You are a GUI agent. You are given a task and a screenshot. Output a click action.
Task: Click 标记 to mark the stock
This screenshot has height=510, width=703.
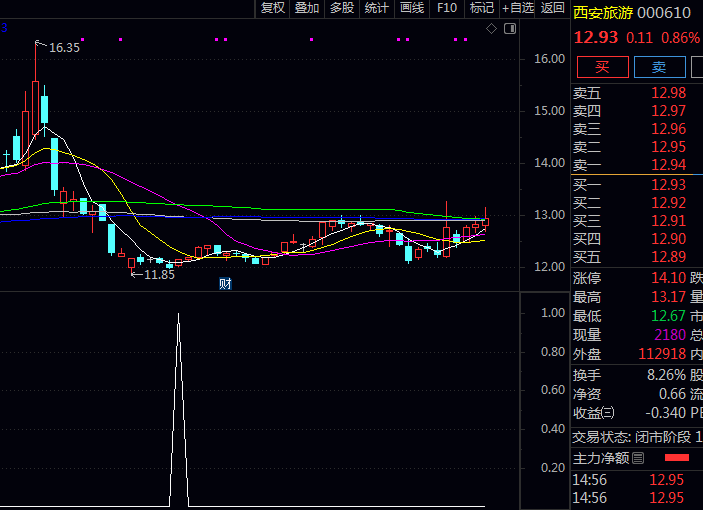482,8
